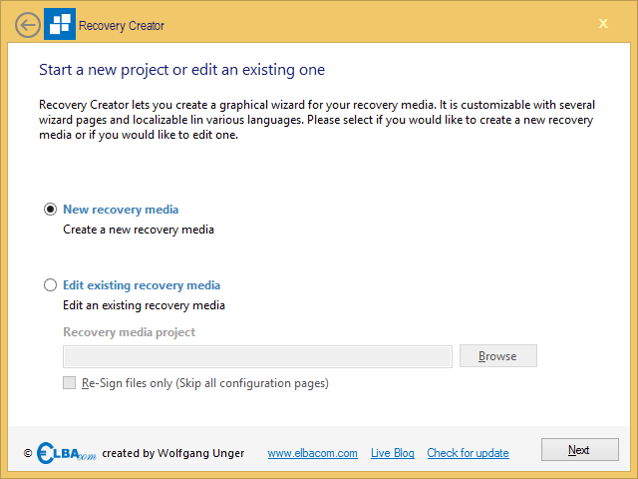This screenshot has width=638, height=479.
Task: Click 'created by Wolfgang Unger' text
Action: click(173, 453)
